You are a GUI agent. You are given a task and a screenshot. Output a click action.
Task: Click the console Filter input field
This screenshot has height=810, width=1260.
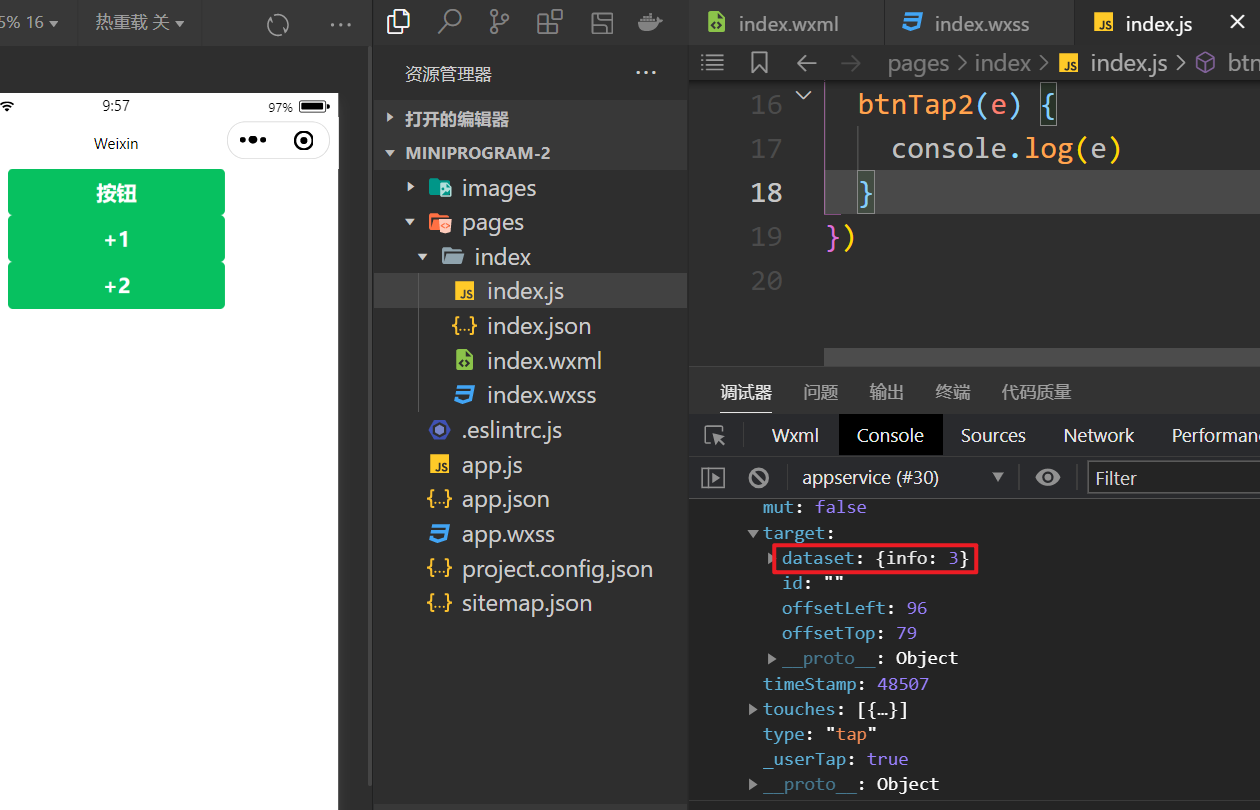click(x=1174, y=478)
